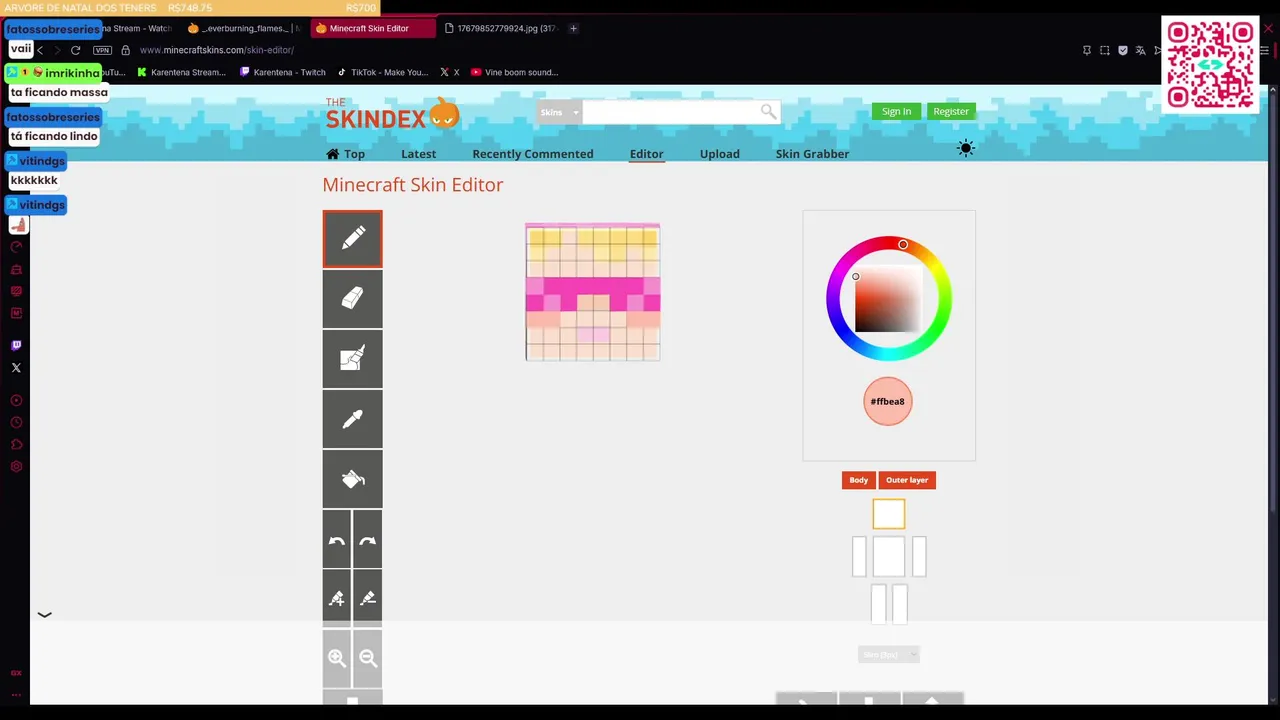Click the Undo arrow button
The image size is (1280, 720).
coord(337,540)
